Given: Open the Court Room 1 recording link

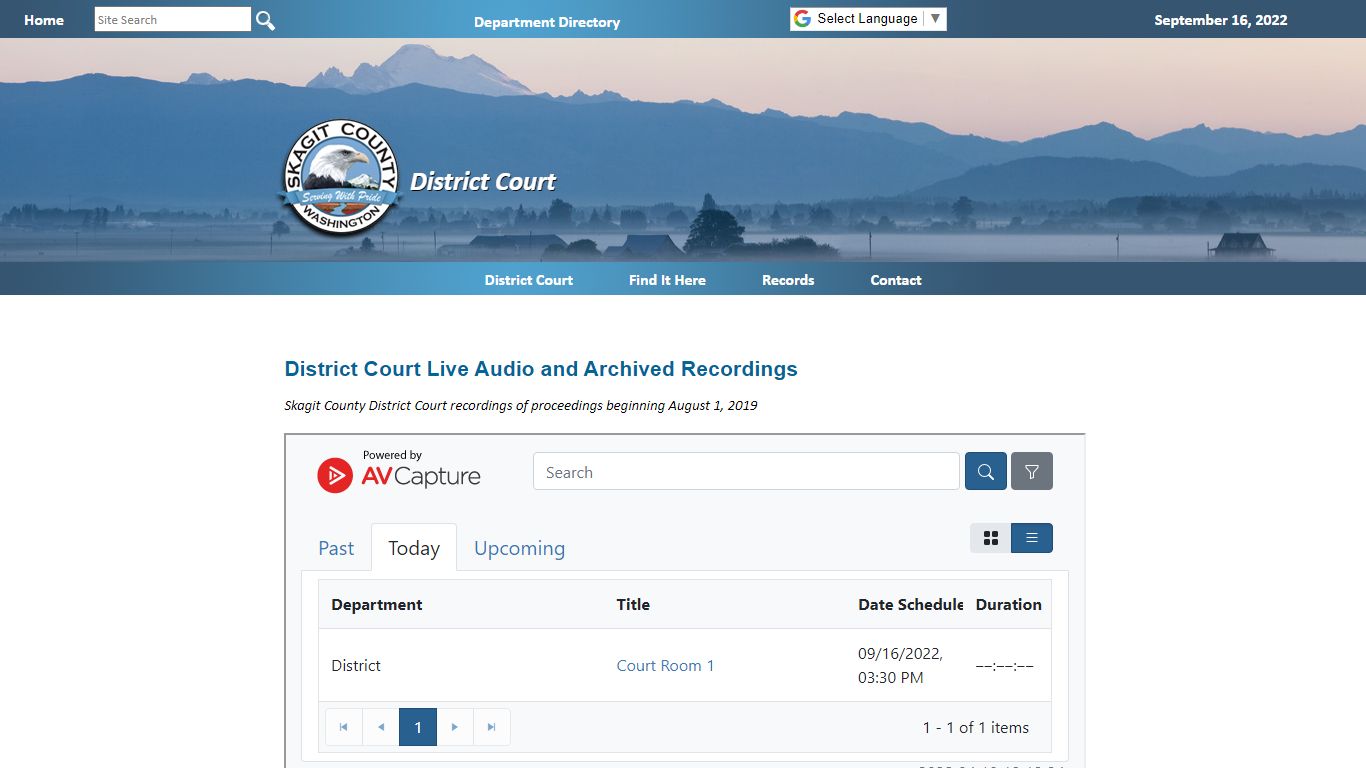Looking at the screenshot, I should [x=665, y=665].
